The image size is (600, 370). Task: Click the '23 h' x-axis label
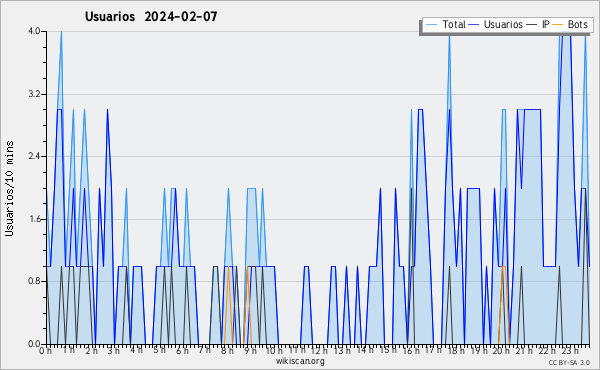[x=570, y=351]
